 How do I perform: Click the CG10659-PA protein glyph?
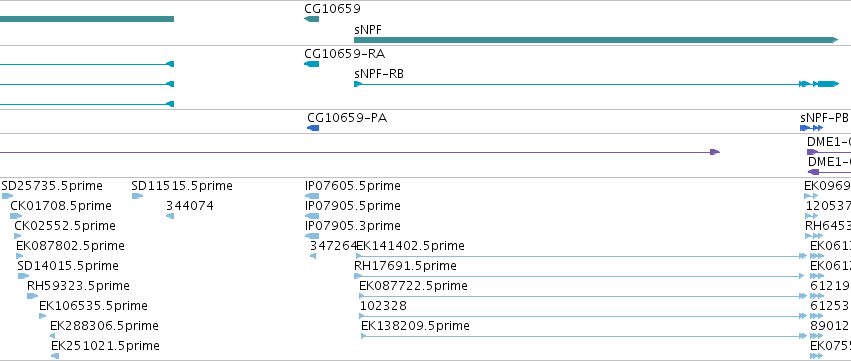point(313,128)
